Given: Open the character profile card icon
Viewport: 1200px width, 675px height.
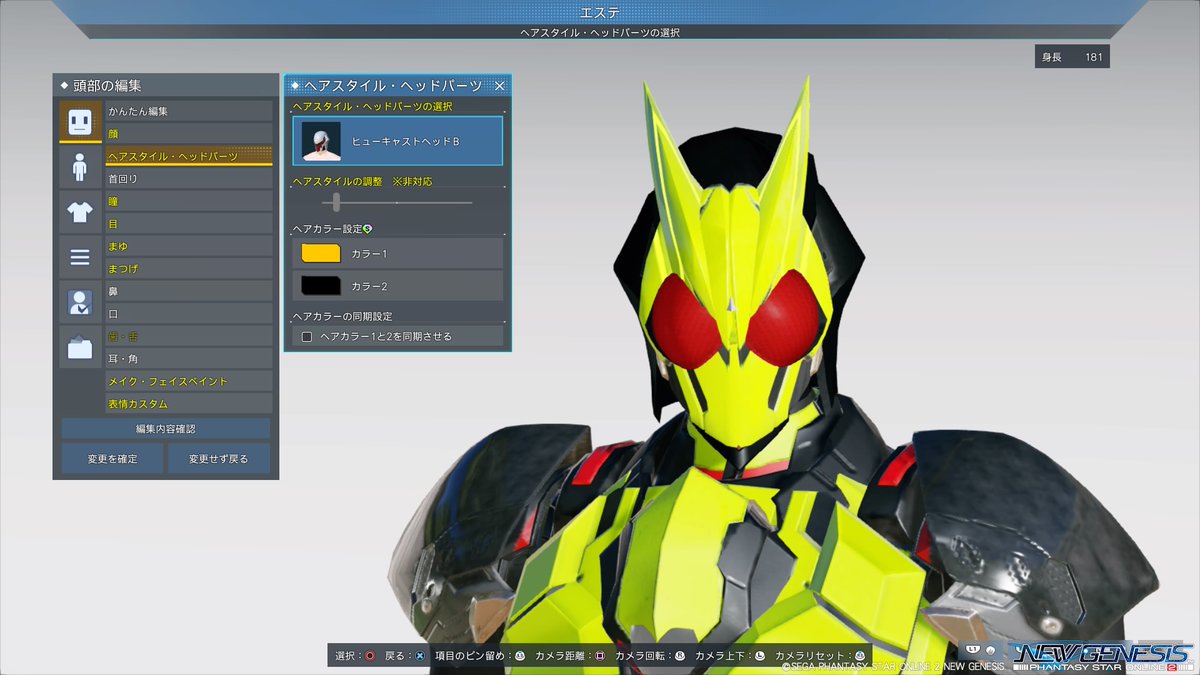Looking at the screenshot, I should [80, 303].
